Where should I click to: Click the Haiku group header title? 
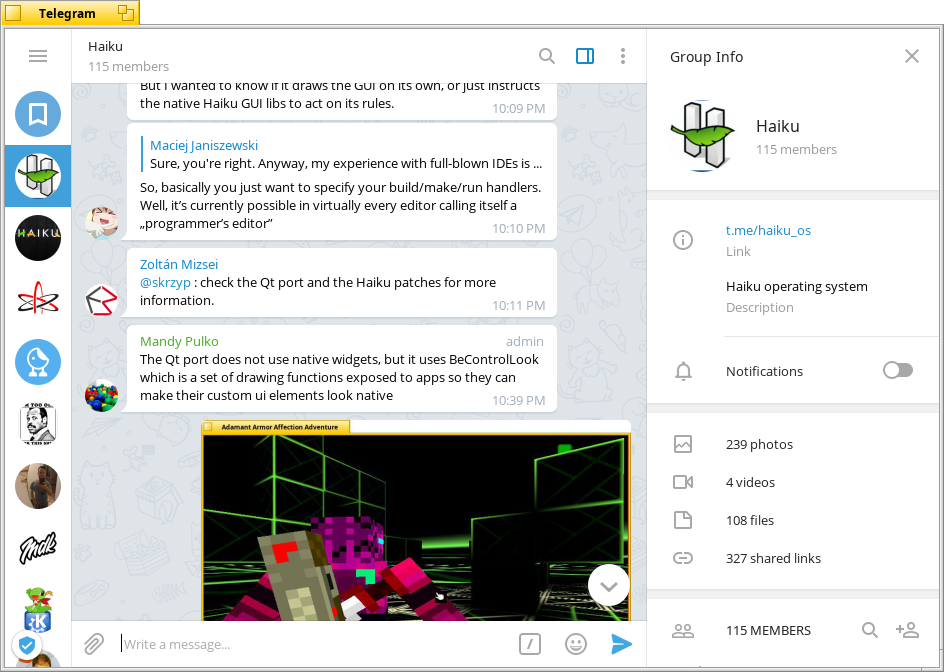click(x=105, y=46)
